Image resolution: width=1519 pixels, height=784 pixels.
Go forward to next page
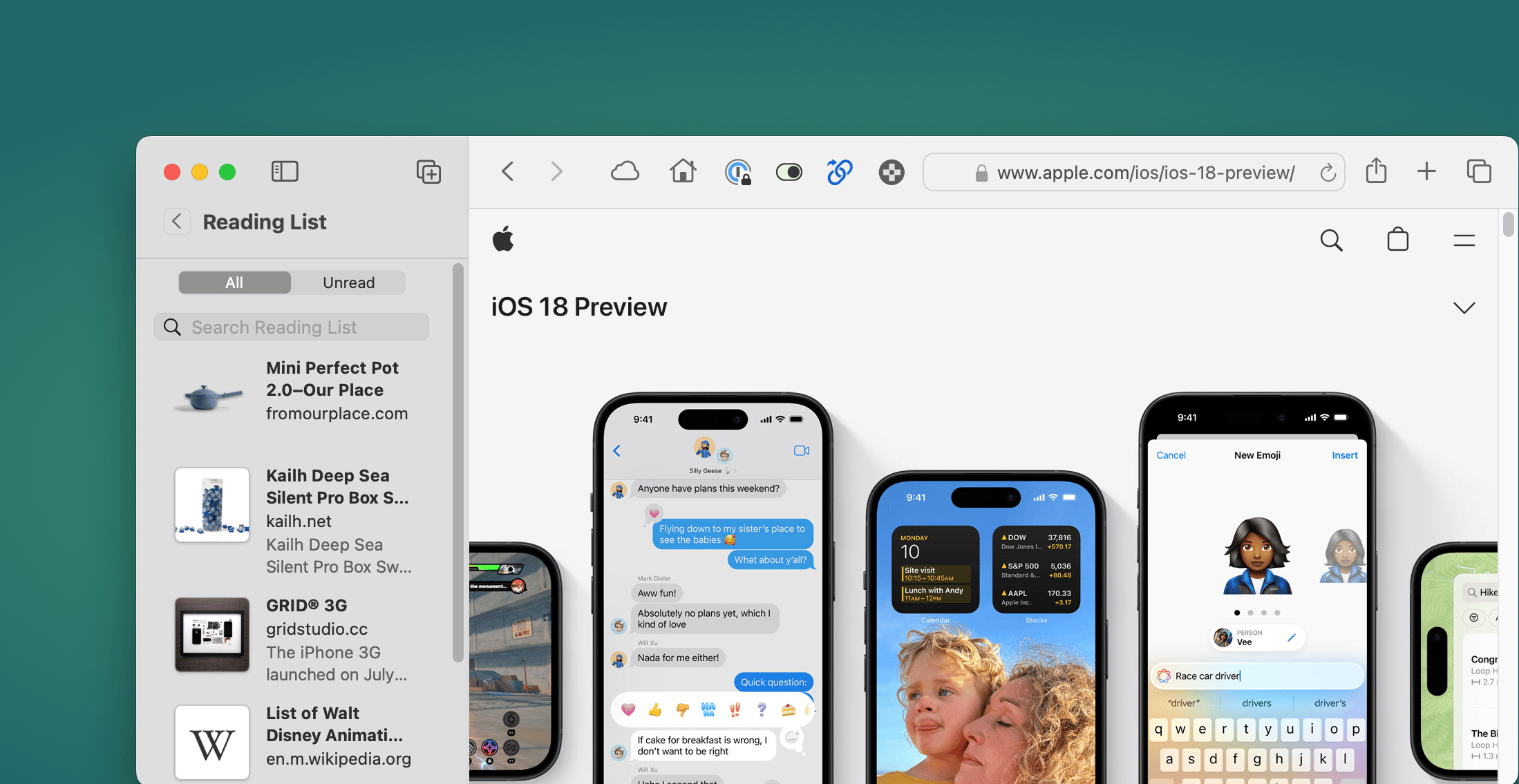point(556,171)
